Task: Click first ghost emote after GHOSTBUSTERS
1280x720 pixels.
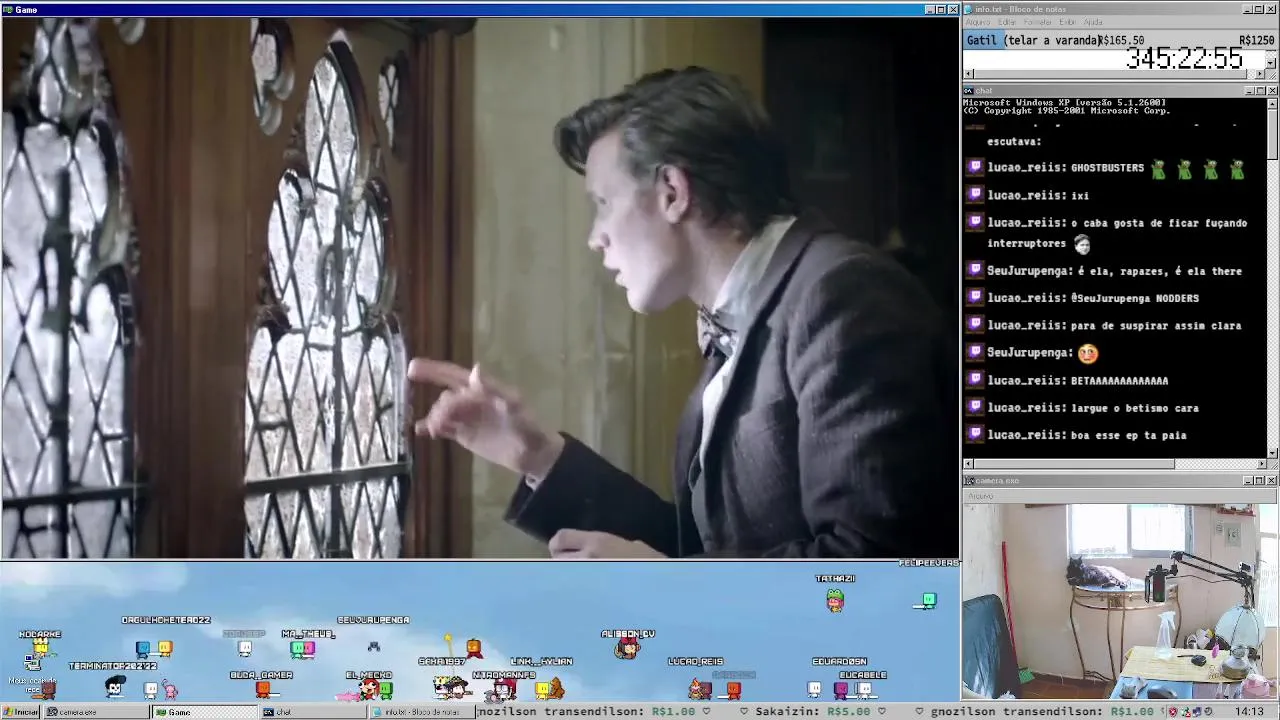Action: [1158, 168]
